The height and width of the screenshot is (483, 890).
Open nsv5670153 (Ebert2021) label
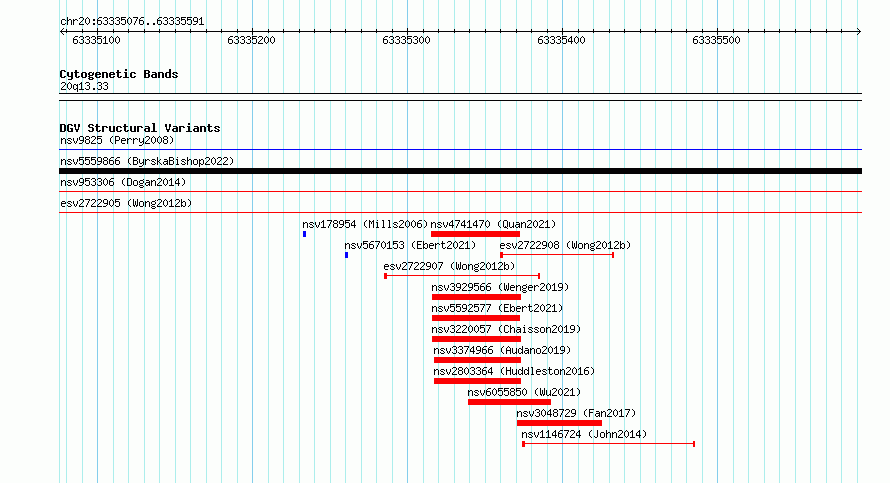click(410, 245)
